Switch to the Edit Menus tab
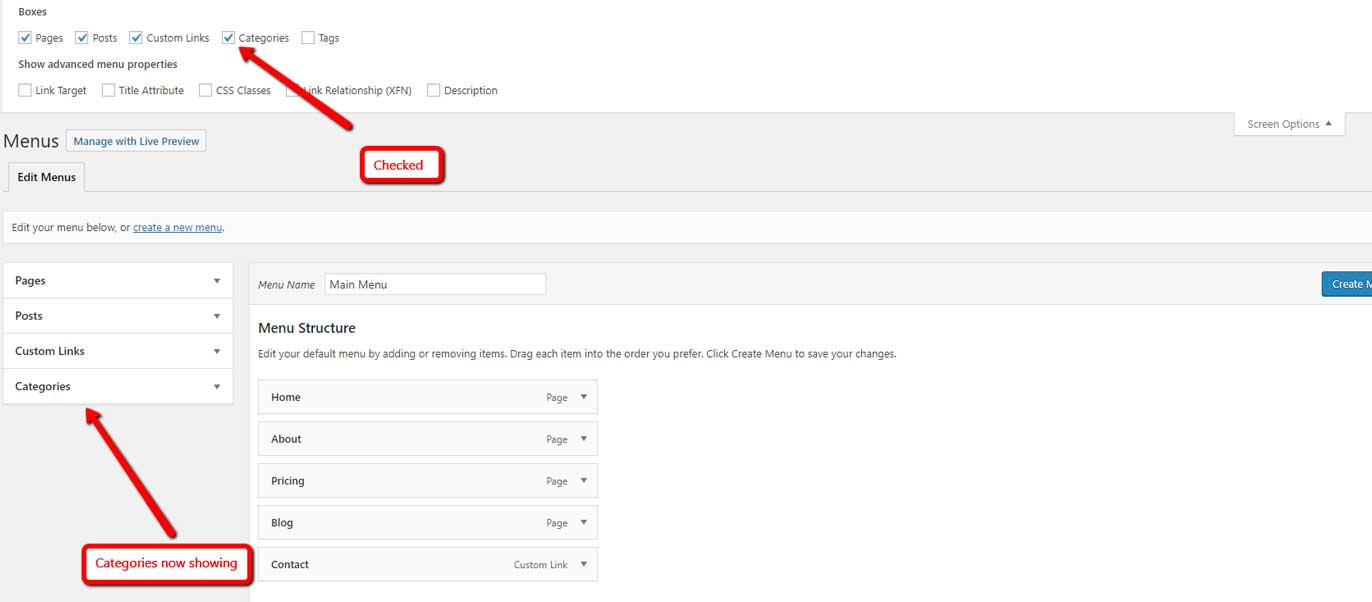Image resolution: width=1372 pixels, height=602 pixels. (46, 177)
